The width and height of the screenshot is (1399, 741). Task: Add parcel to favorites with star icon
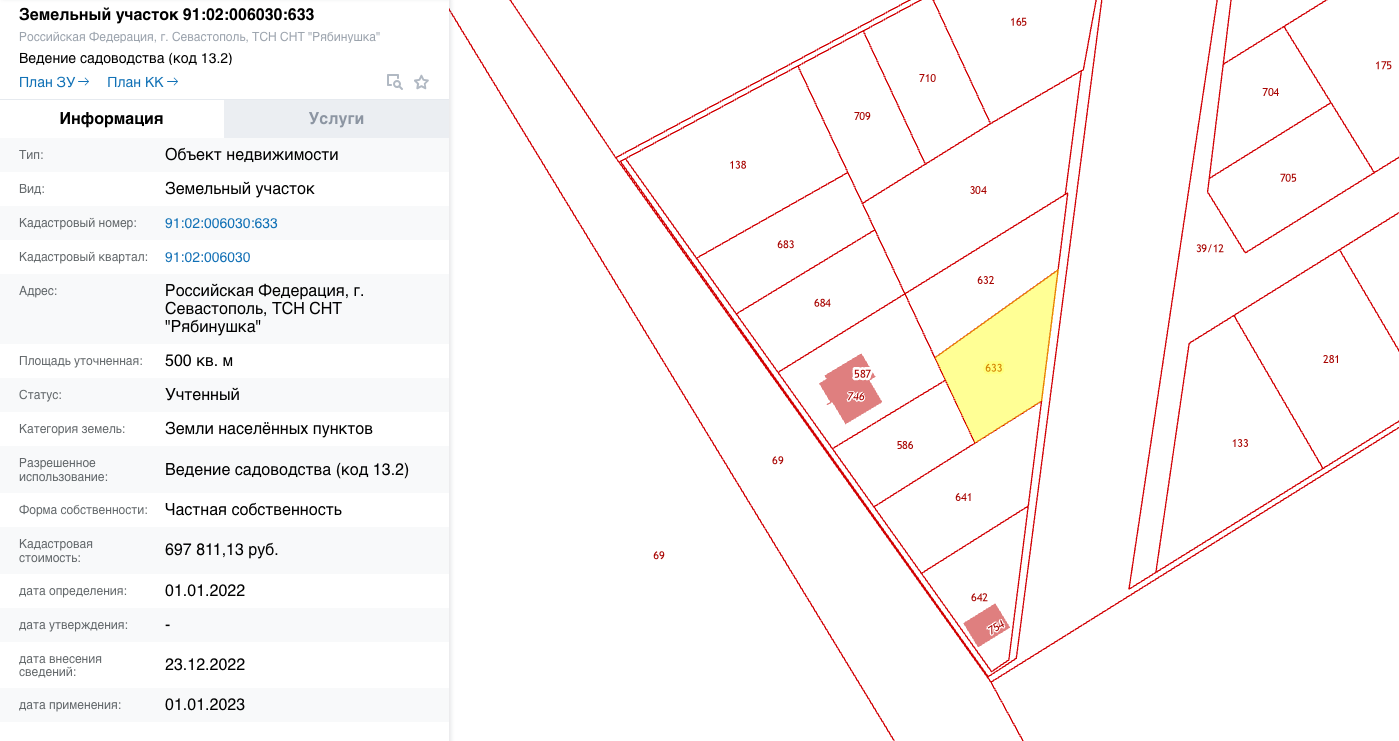[x=421, y=82]
